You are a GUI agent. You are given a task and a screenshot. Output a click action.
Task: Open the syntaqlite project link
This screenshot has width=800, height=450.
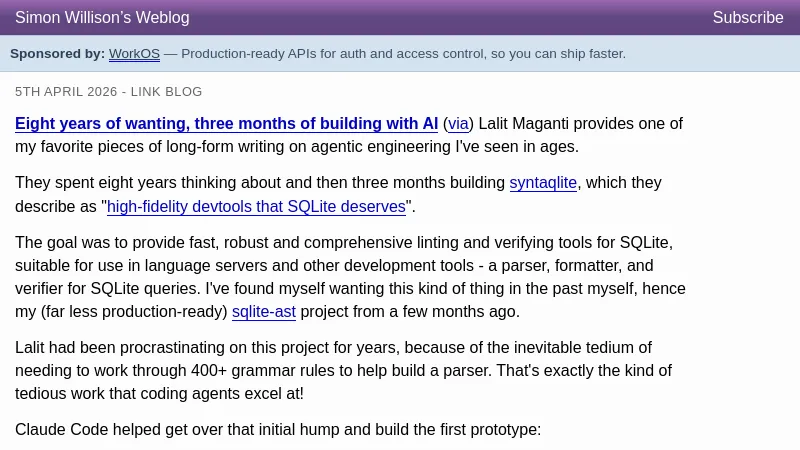click(543, 183)
